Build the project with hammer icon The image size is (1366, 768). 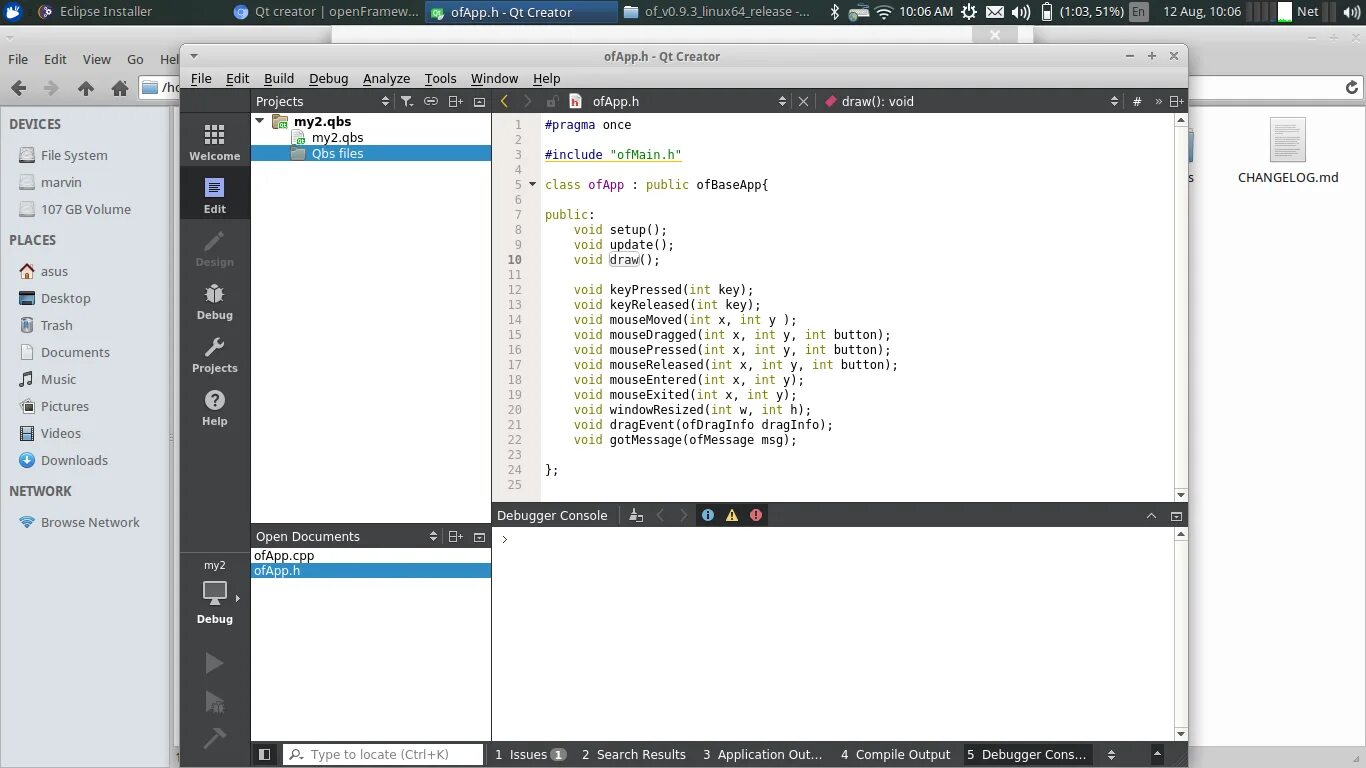point(214,738)
